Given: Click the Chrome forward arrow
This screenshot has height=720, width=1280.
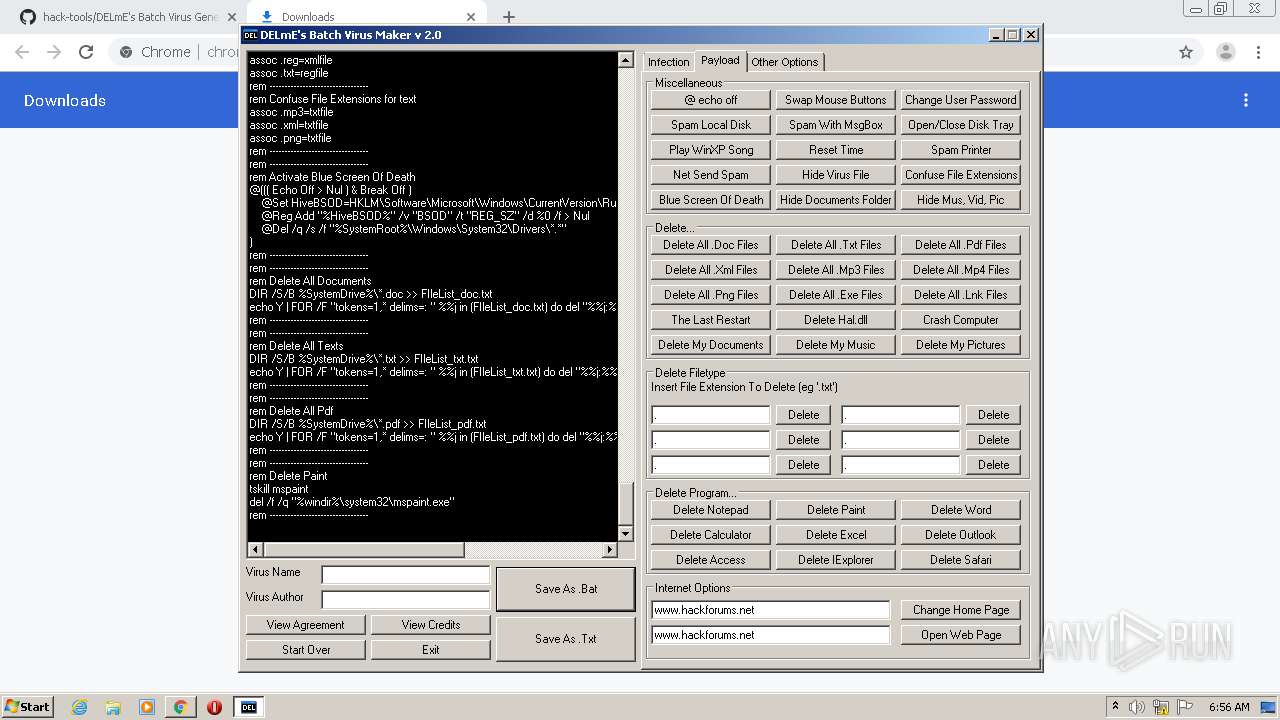Looking at the screenshot, I should pos(54,52).
